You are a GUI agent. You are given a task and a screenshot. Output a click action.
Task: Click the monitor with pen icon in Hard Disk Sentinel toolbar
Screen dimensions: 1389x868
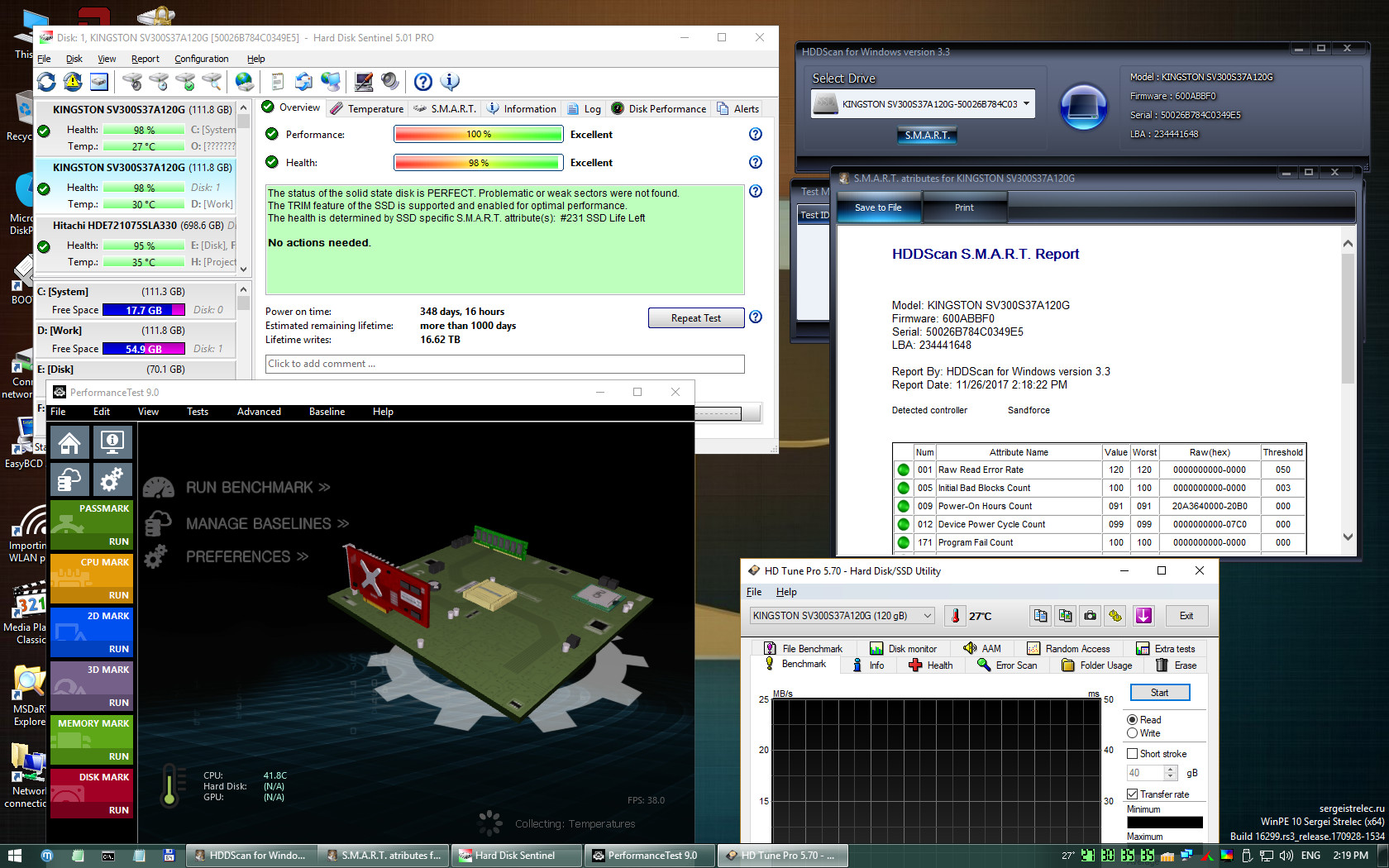(x=363, y=81)
